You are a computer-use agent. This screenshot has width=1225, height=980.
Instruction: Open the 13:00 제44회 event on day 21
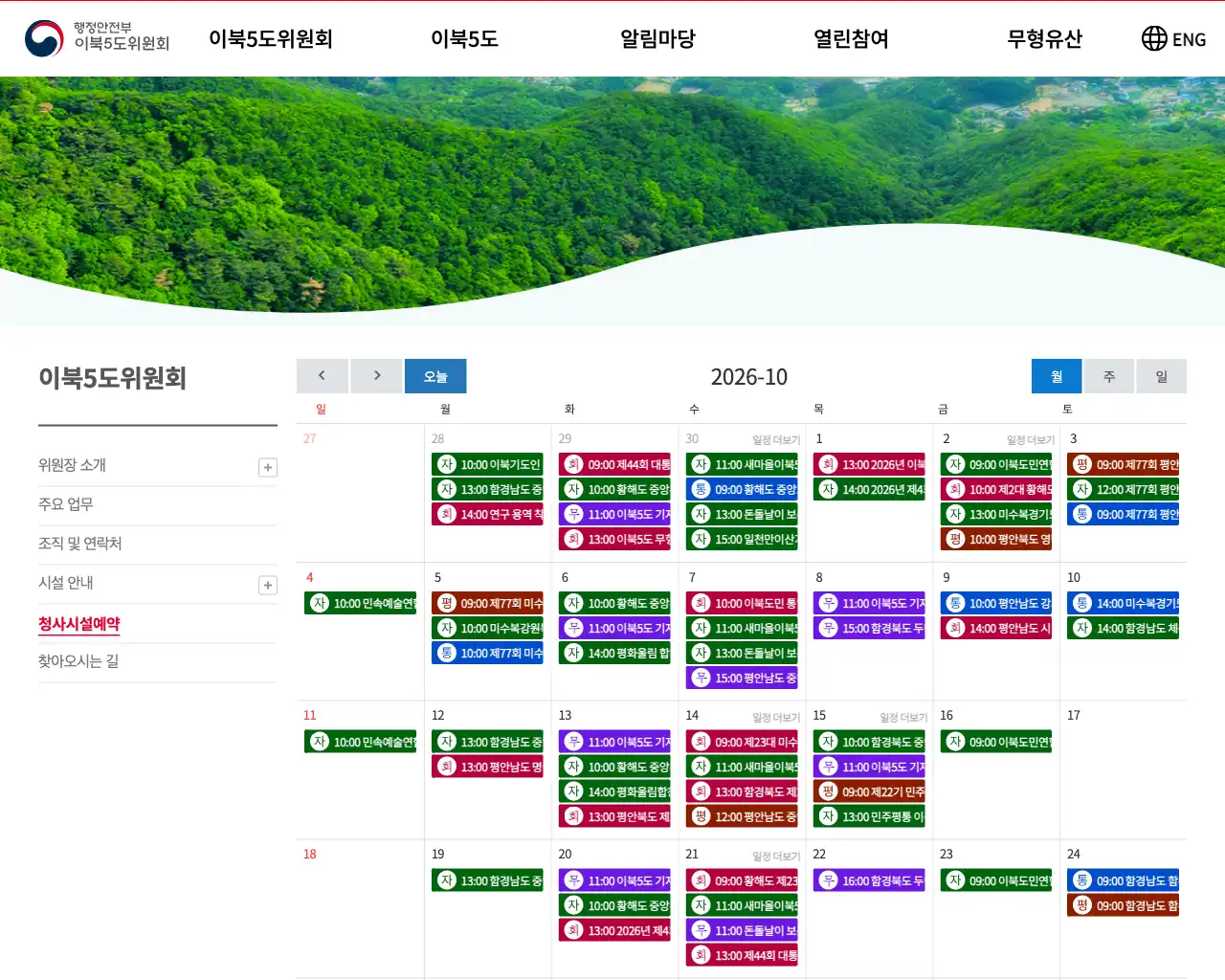pyautogui.click(x=742, y=955)
